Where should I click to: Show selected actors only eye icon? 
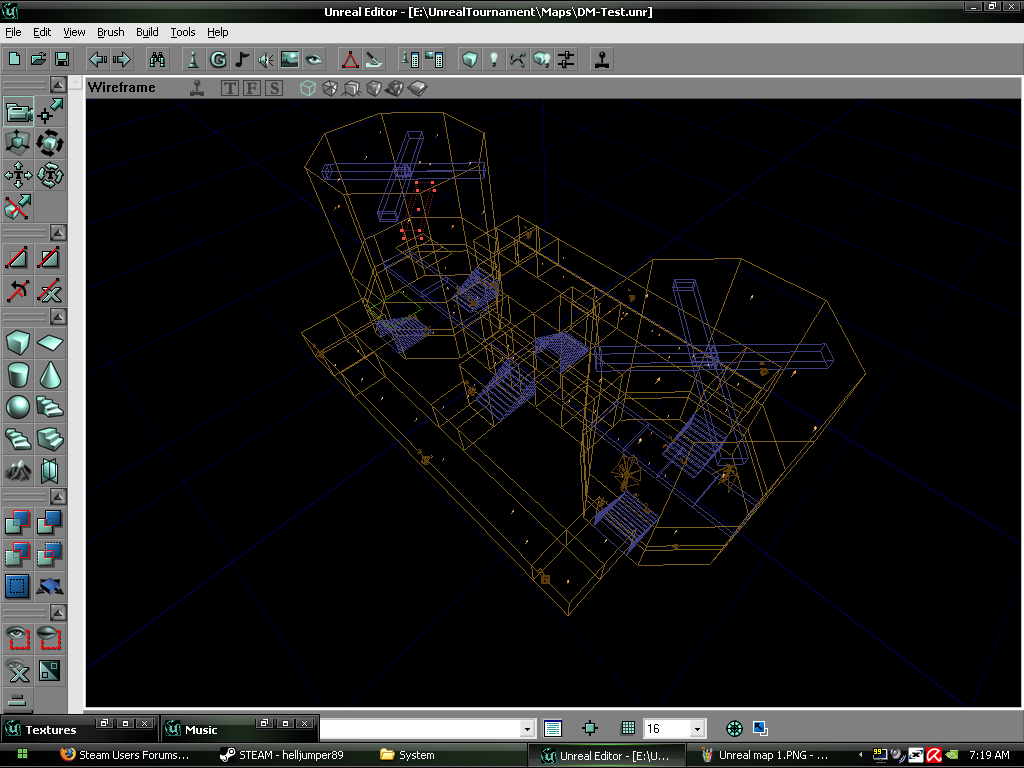18,638
